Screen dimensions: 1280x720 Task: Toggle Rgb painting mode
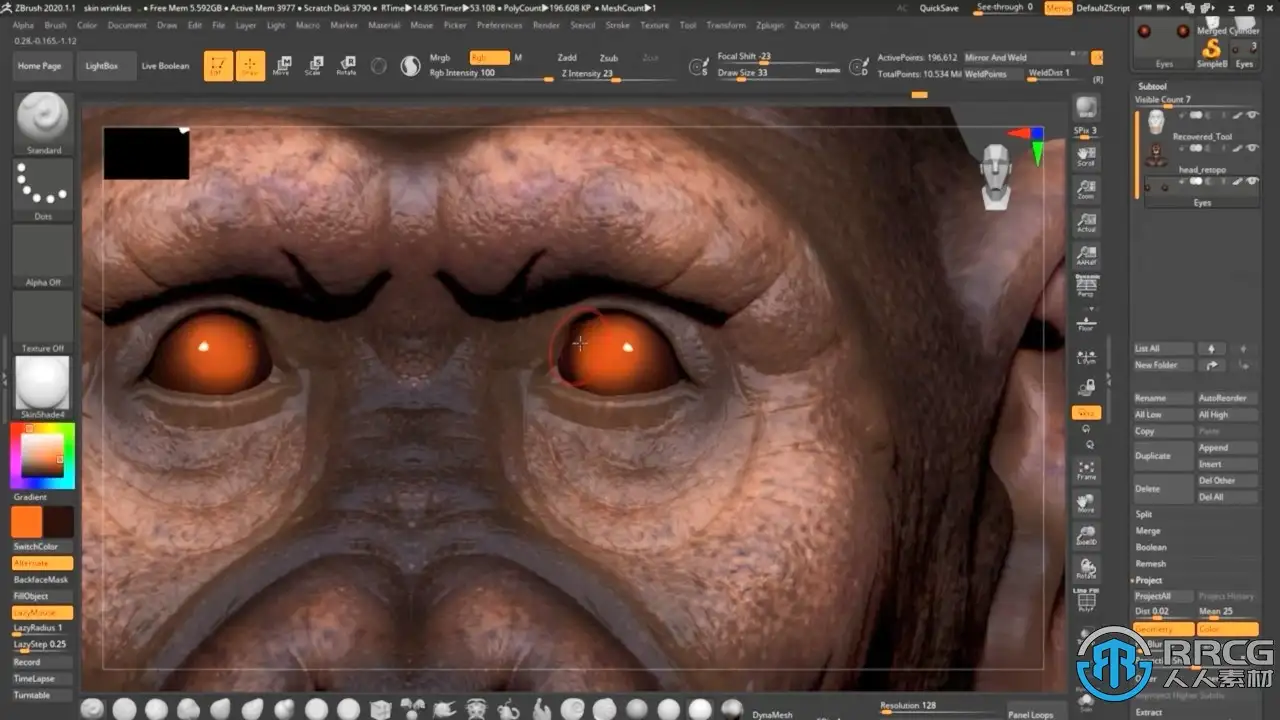coord(489,58)
